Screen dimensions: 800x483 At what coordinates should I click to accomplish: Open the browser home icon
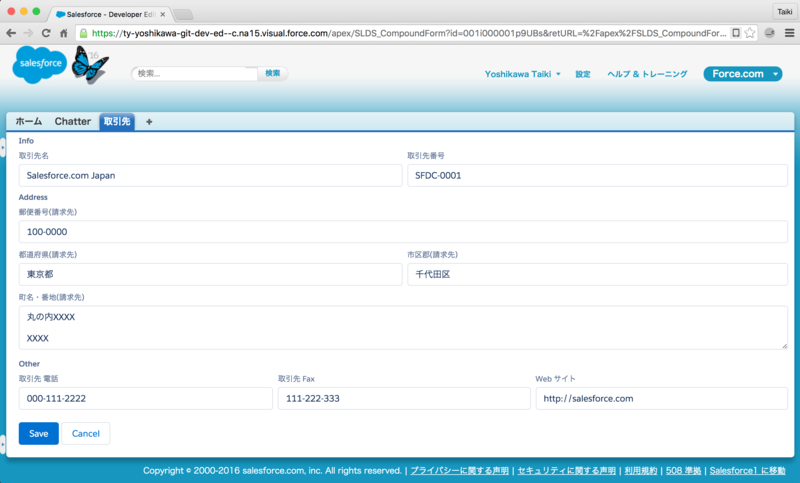(63, 33)
